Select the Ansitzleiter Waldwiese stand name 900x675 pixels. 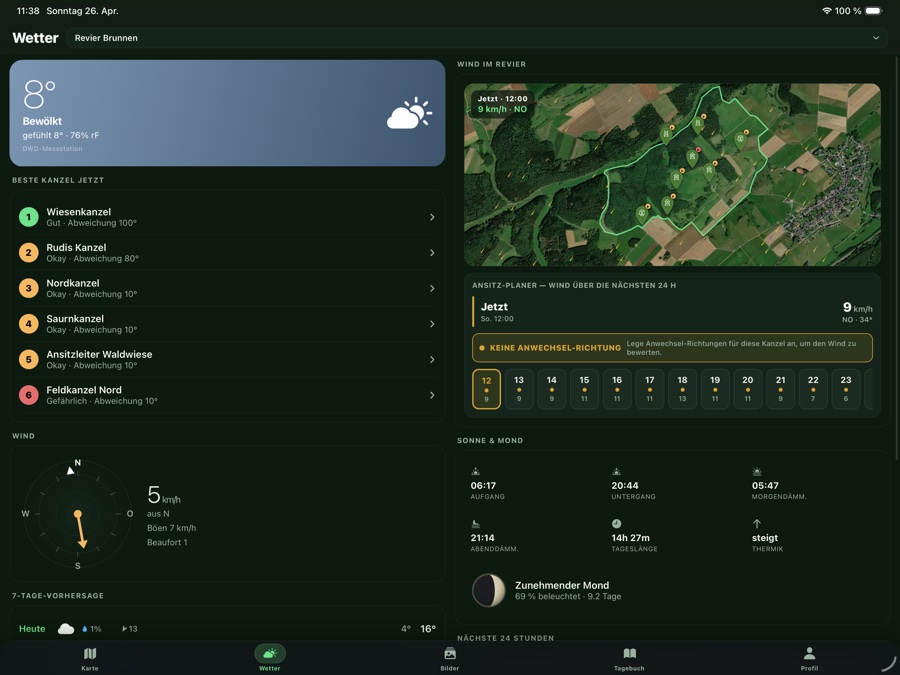tap(99, 354)
